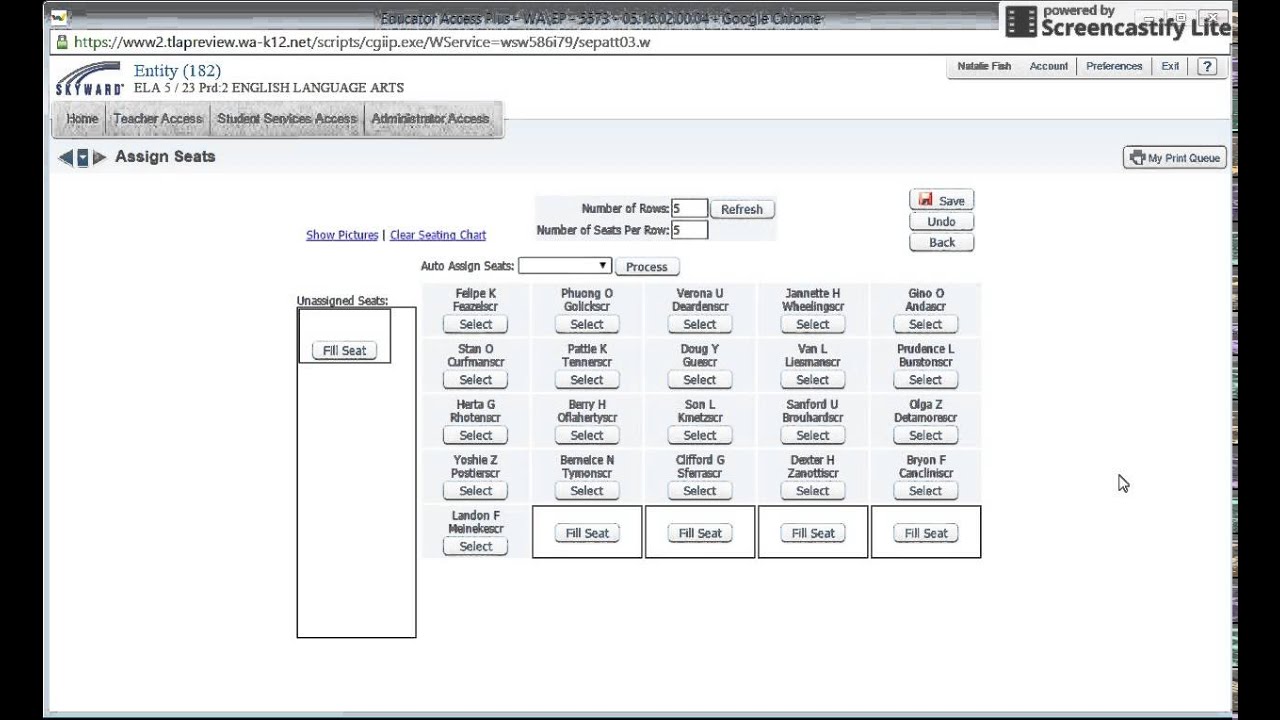
Task: Select Stan O Curfmanscr's seat
Action: tap(475, 380)
